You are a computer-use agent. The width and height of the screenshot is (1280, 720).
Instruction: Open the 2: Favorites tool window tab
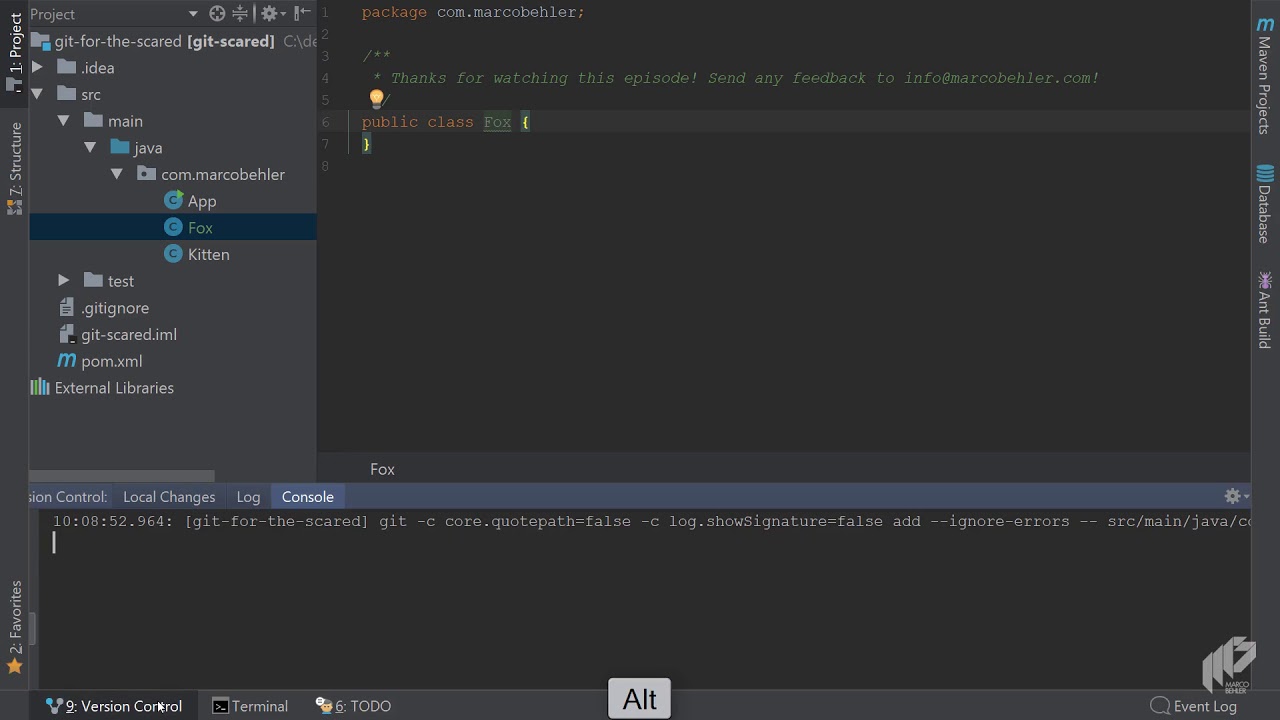(15, 626)
